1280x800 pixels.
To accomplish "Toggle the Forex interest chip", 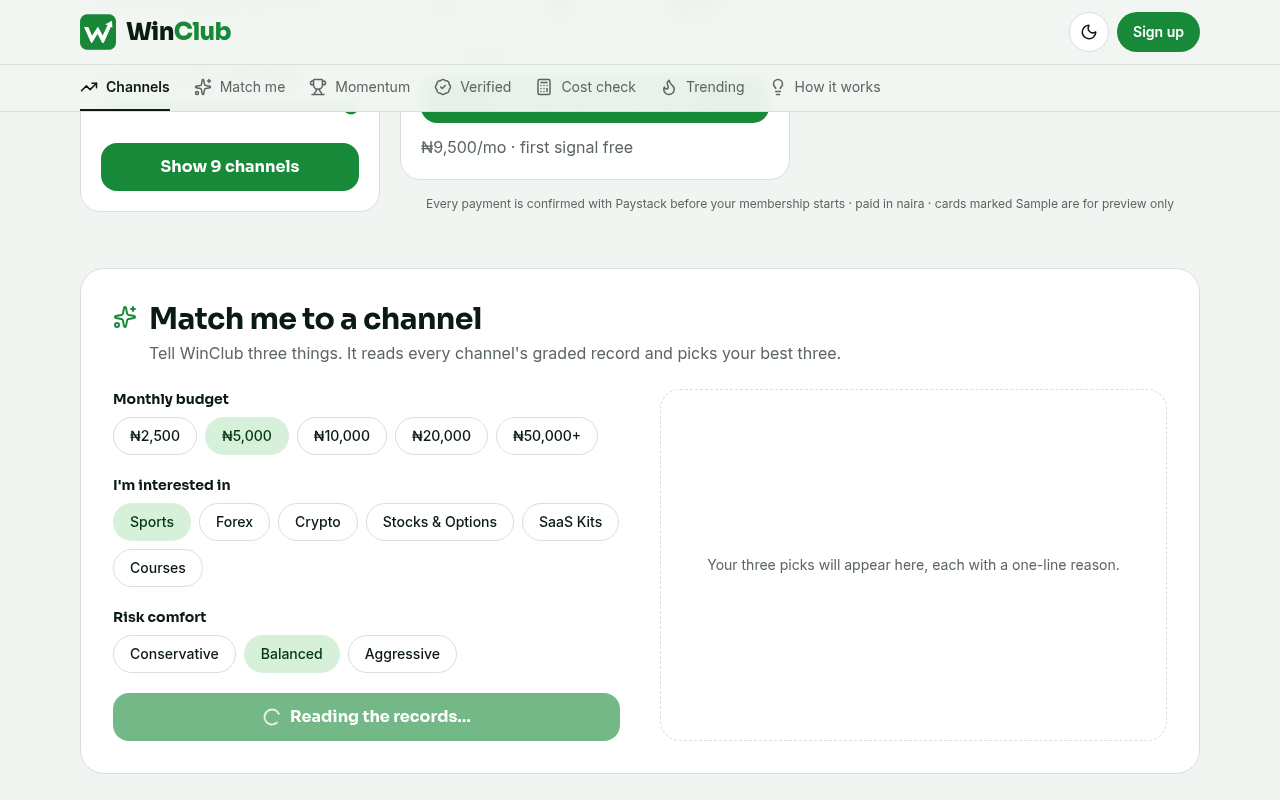I will [234, 522].
